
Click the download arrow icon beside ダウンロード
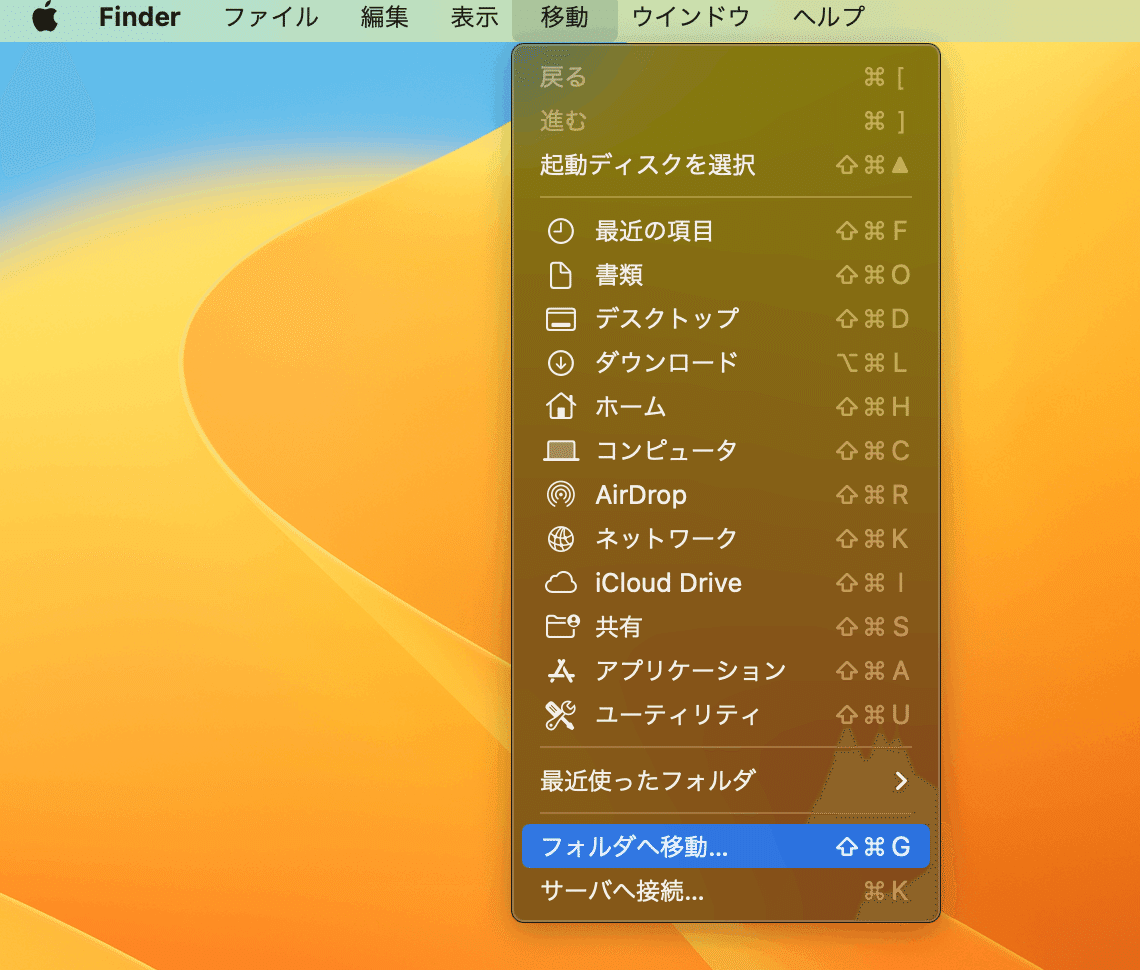561,363
